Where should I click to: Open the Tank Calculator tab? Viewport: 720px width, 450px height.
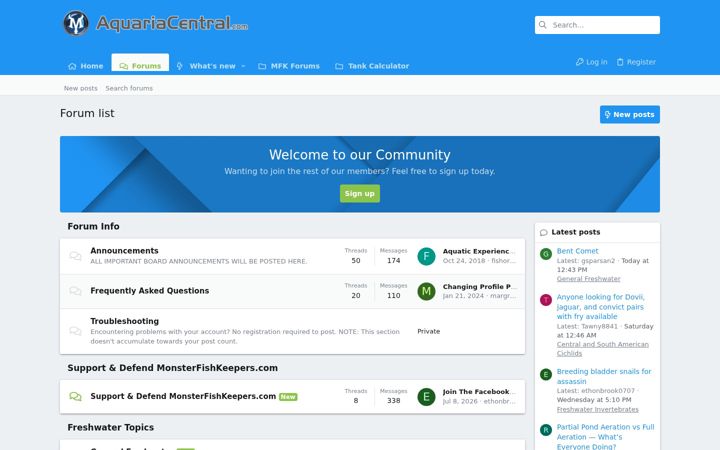pyautogui.click(x=372, y=66)
